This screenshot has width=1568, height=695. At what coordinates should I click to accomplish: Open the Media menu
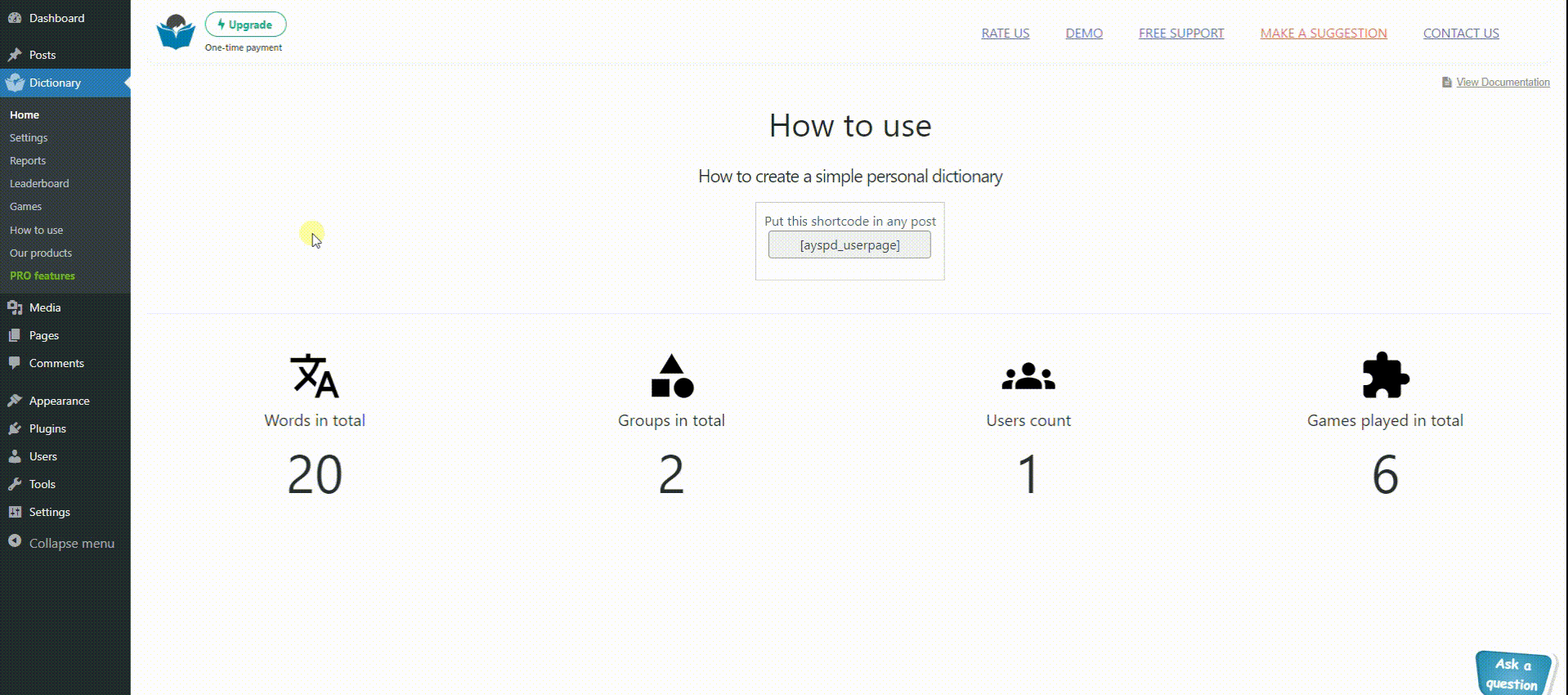click(x=65, y=307)
